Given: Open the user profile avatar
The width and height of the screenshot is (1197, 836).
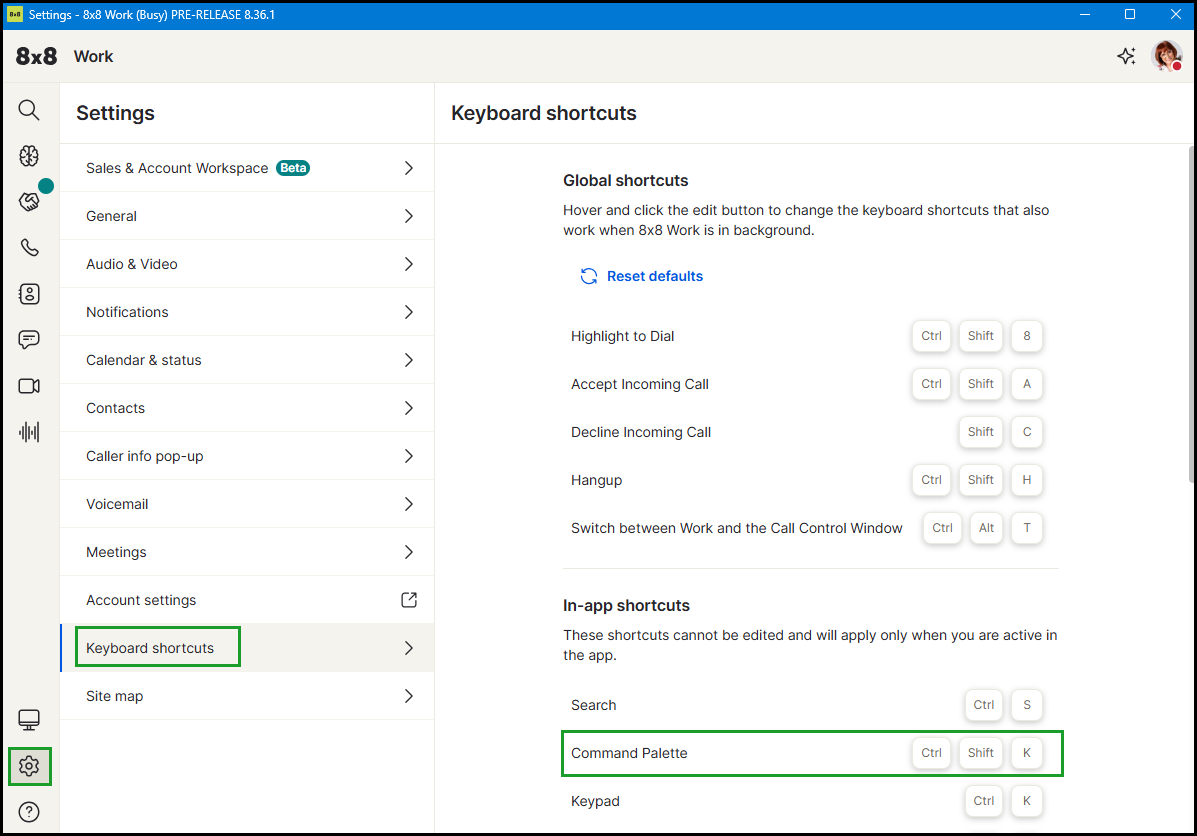Looking at the screenshot, I should pyautogui.click(x=1166, y=56).
